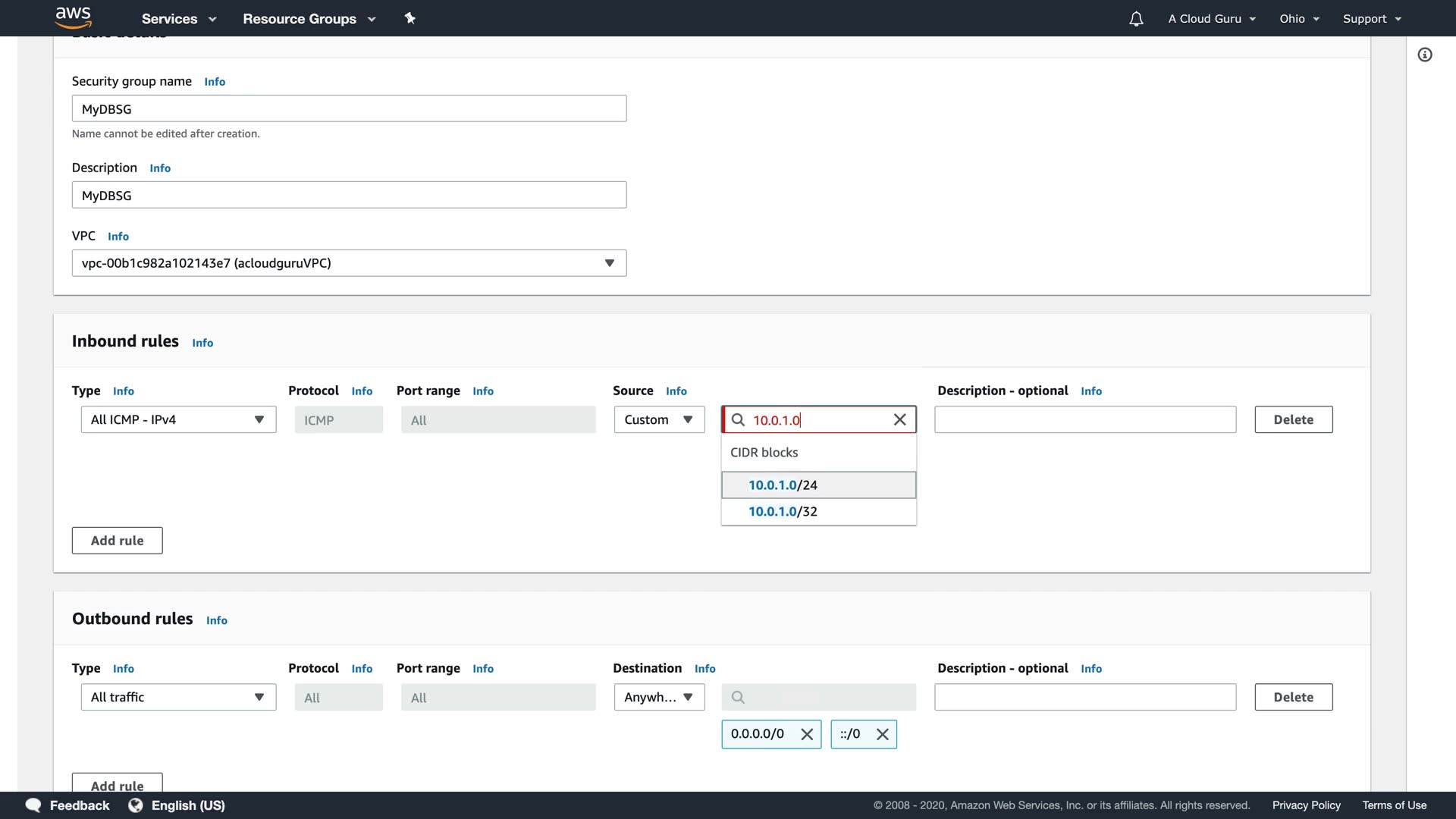Clear the inbound source search field with X

pos(899,420)
